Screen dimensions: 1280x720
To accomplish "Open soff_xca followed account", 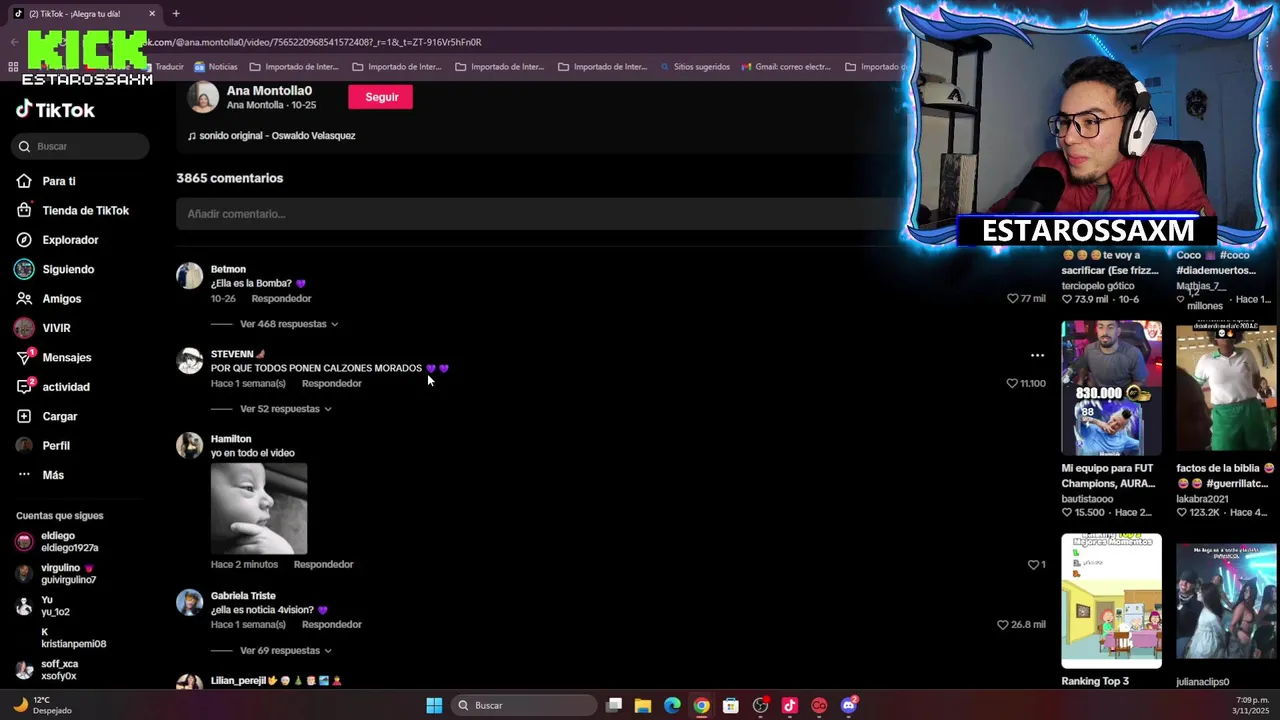I will coord(58,670).
